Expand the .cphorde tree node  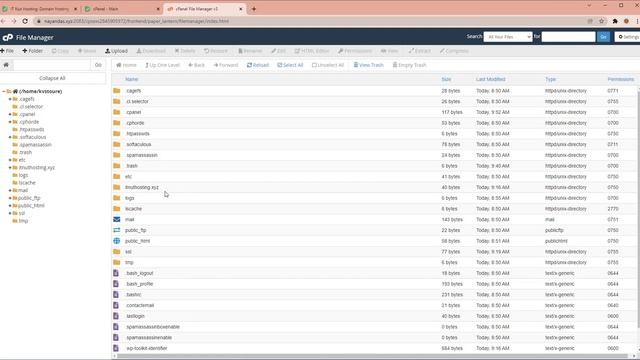pos(10,122)
